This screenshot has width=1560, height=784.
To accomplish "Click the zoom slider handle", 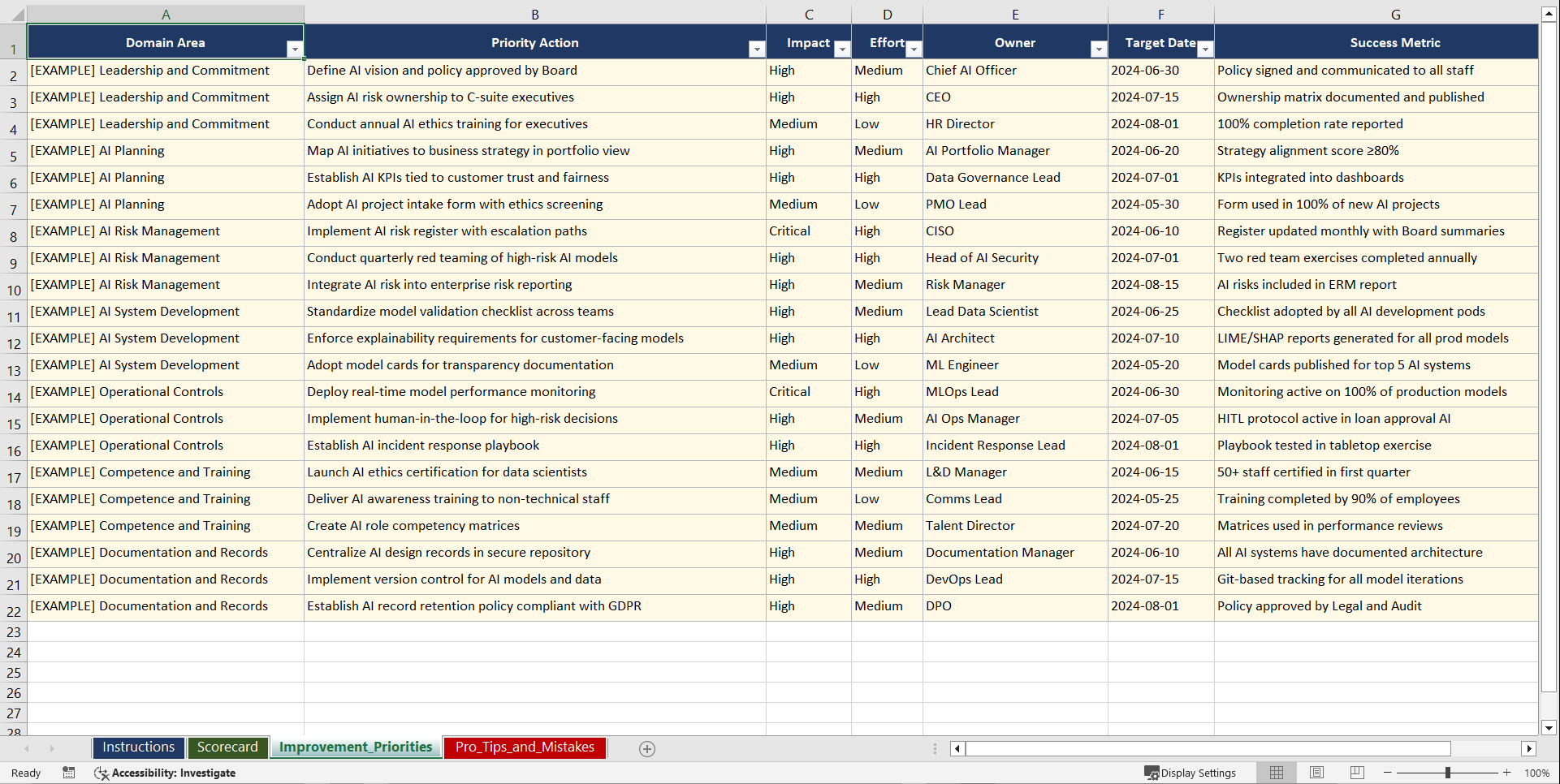I will [1448, 773].
